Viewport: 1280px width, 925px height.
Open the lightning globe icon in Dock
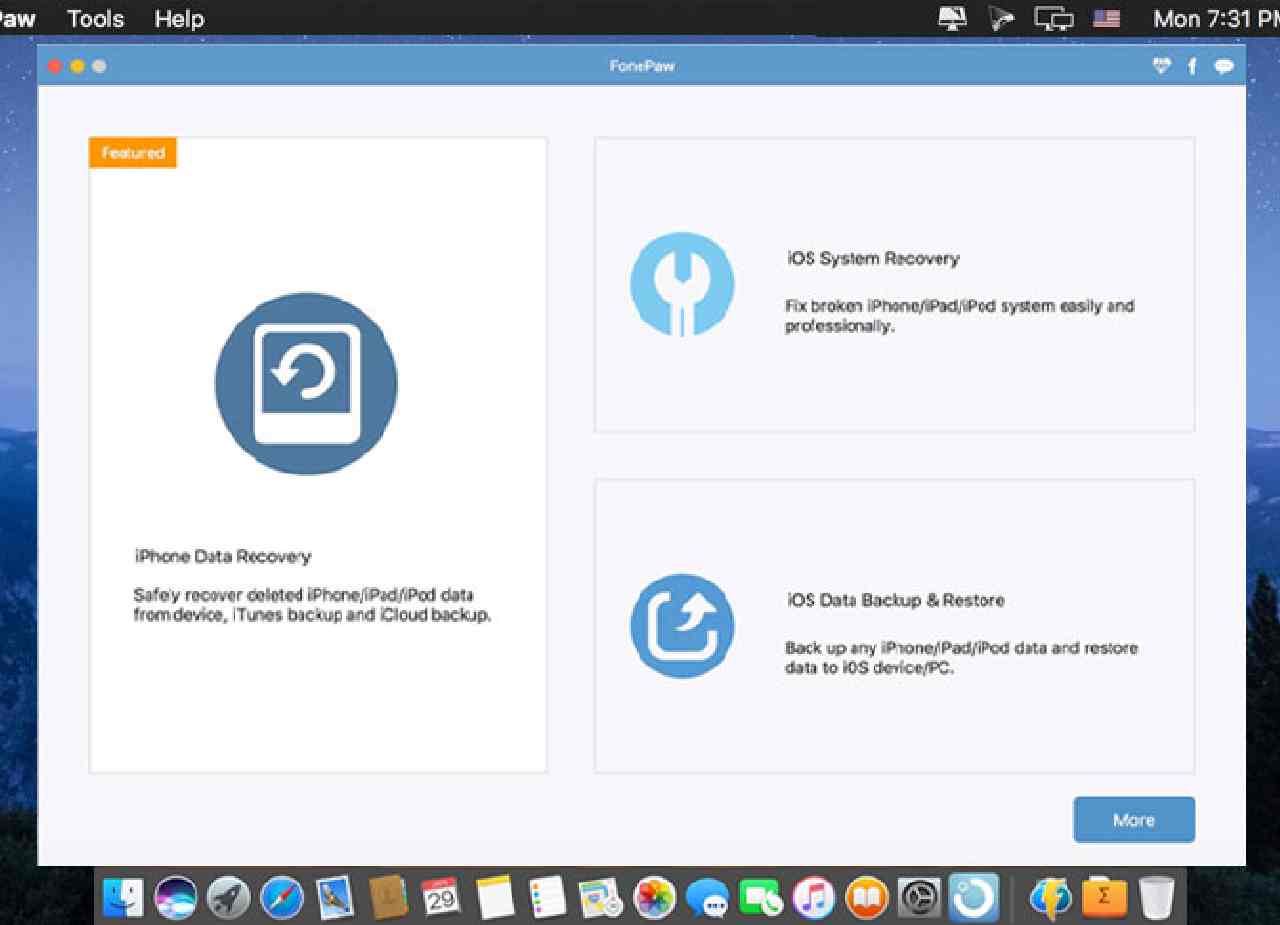click(1050, 897)
